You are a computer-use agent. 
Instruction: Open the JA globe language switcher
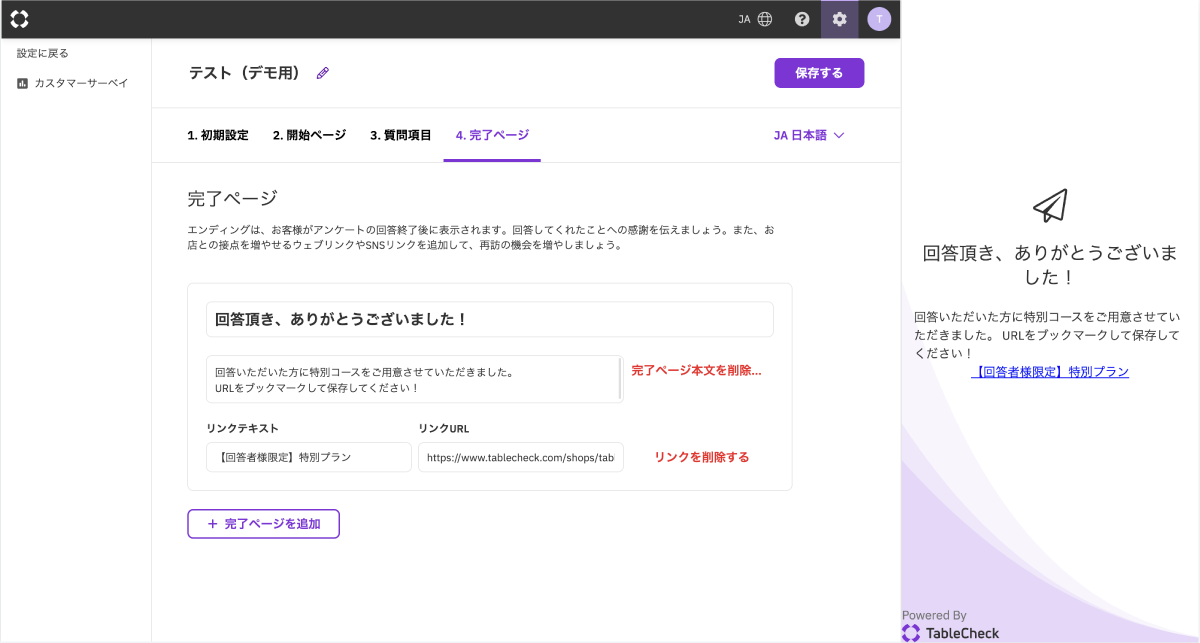point(755,19)
